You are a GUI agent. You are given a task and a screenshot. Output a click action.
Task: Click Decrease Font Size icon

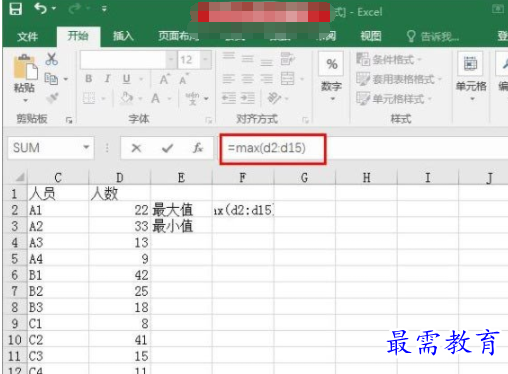point(184,79)
